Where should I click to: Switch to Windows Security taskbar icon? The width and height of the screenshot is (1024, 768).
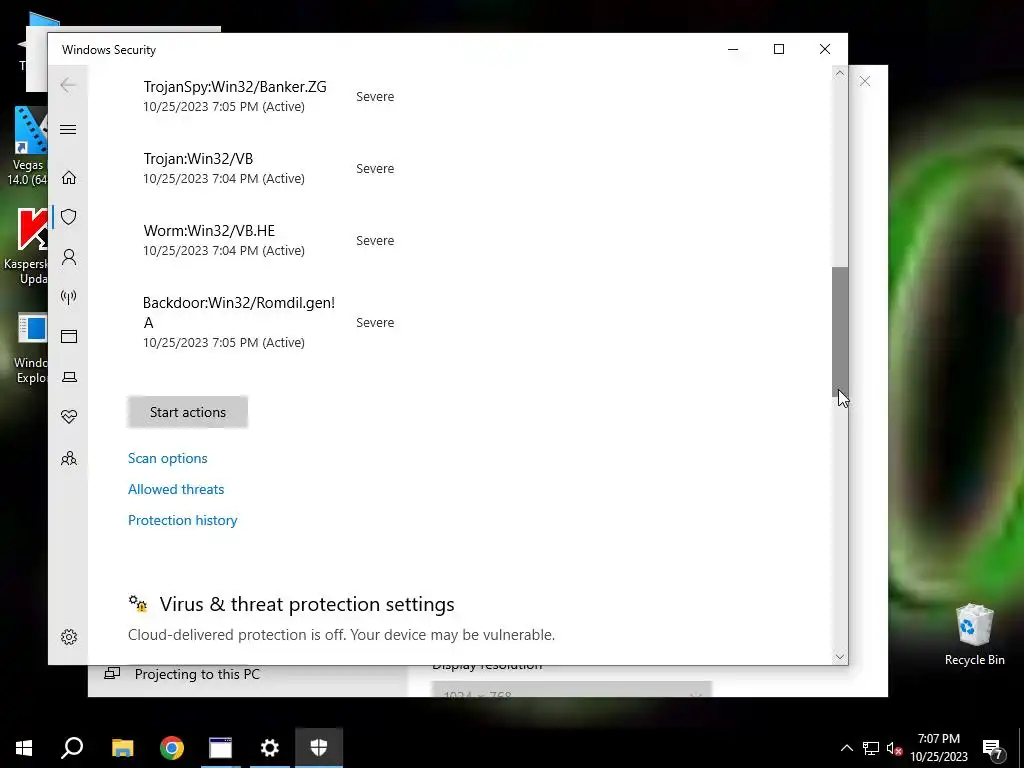coord(319,748)
